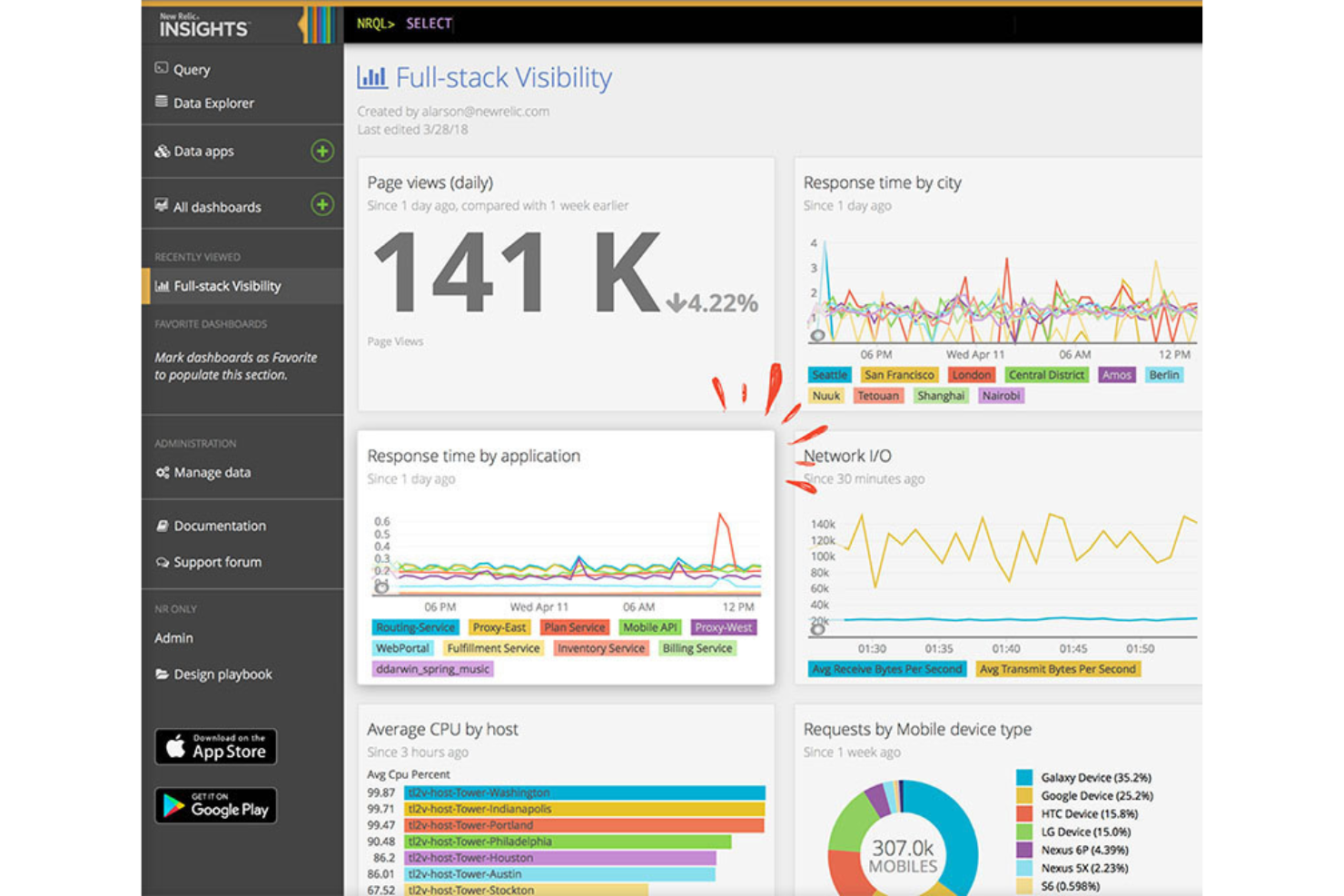Toggle Avg Transmit Bytes Per Second series
The height and width of the screenshot is (896, 1344).
[1058, 669]
